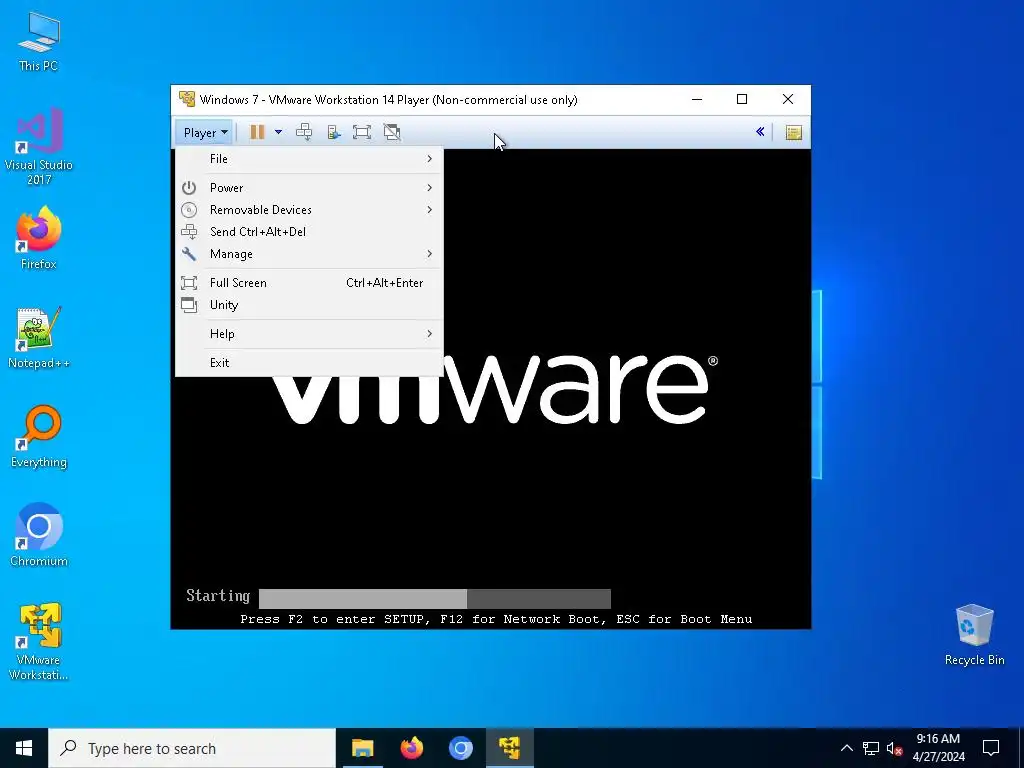
Task: Click the VMware boot progress bar
Action: click(435, 598)
